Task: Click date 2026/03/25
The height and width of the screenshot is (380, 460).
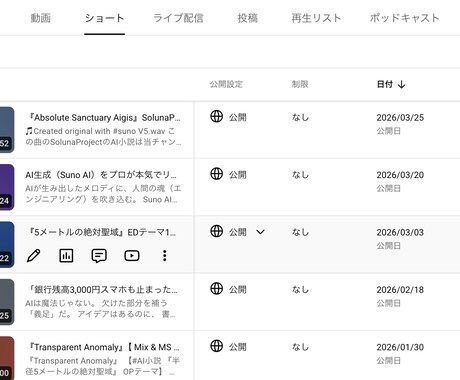Action: pyautogui.click(x=400, y=118)
